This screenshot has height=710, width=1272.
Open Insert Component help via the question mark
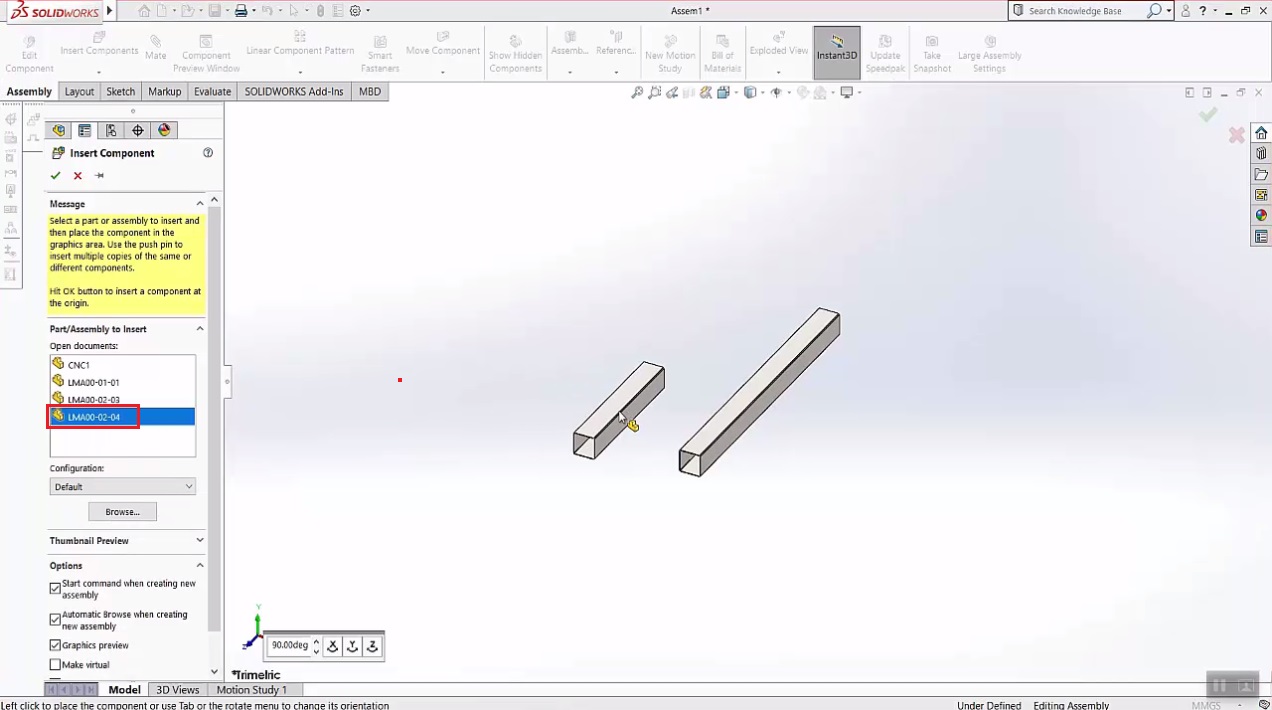click(x=208, y=152)
